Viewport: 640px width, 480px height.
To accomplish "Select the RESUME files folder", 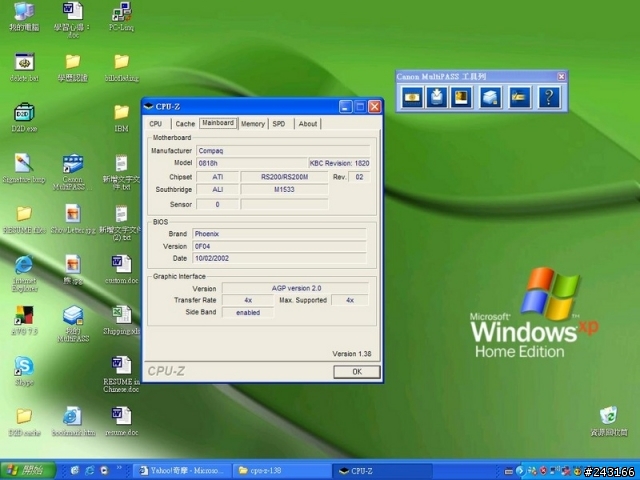I will tap(24, 220).
